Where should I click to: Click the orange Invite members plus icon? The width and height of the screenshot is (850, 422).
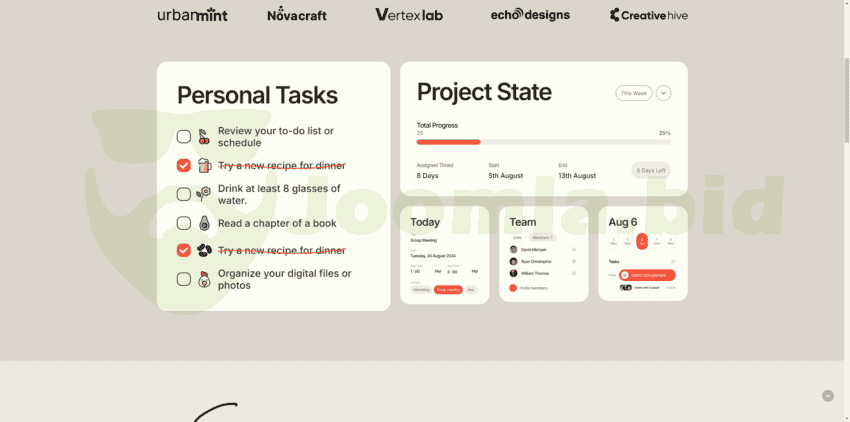pyautogui.click(x=513, y=288)
